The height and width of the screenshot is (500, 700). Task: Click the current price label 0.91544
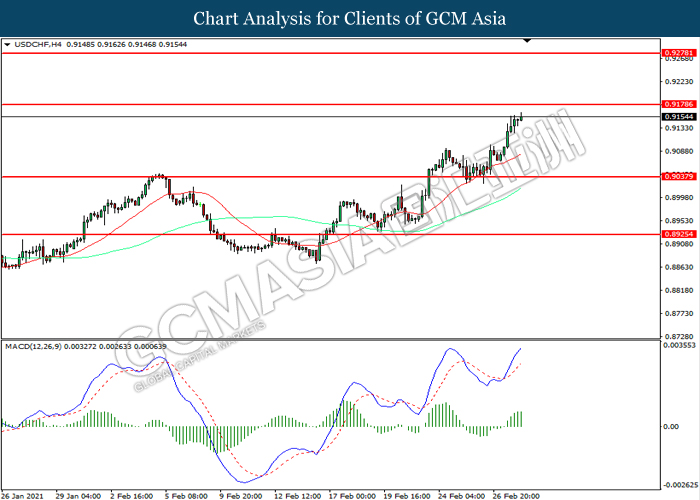[679, 117]
